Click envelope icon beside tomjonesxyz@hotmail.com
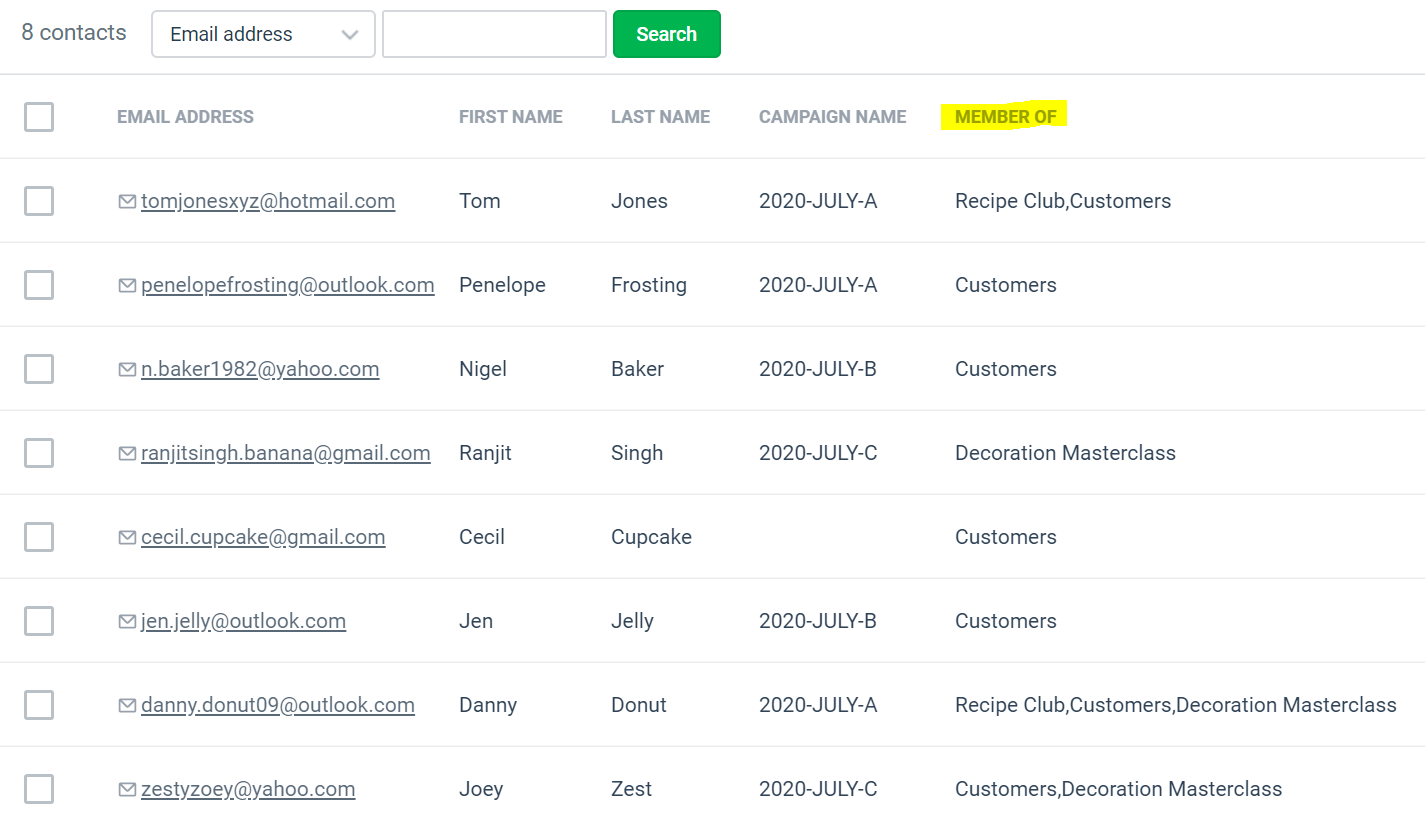This screenshot has height=825, width=1425. point(127,202)
